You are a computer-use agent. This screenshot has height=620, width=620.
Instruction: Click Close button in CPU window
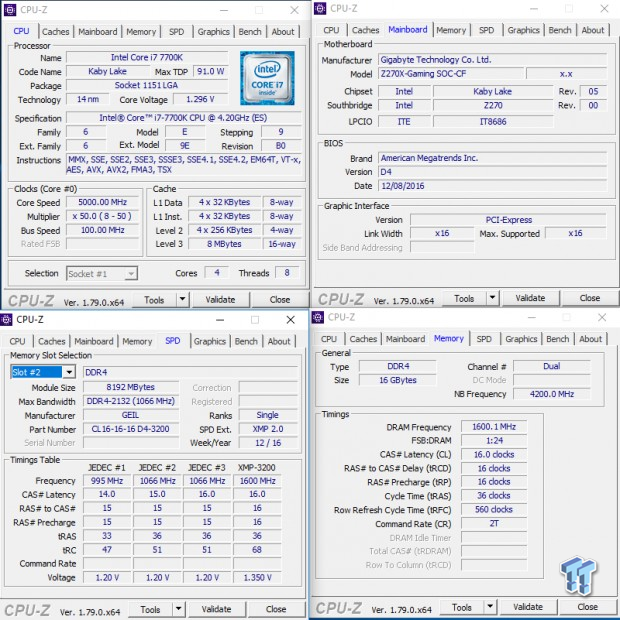[280, 300]
